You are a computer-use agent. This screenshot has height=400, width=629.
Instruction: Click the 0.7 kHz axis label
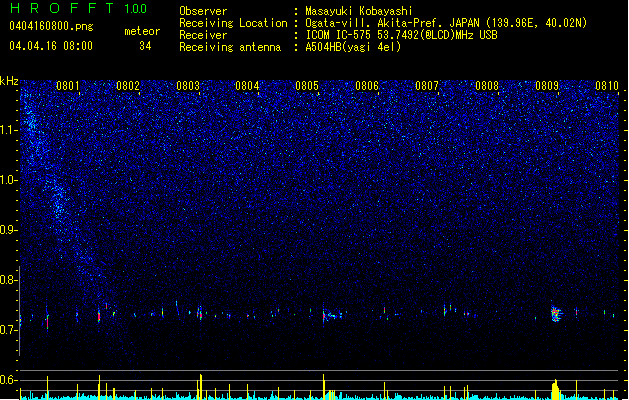pos(8,330)
